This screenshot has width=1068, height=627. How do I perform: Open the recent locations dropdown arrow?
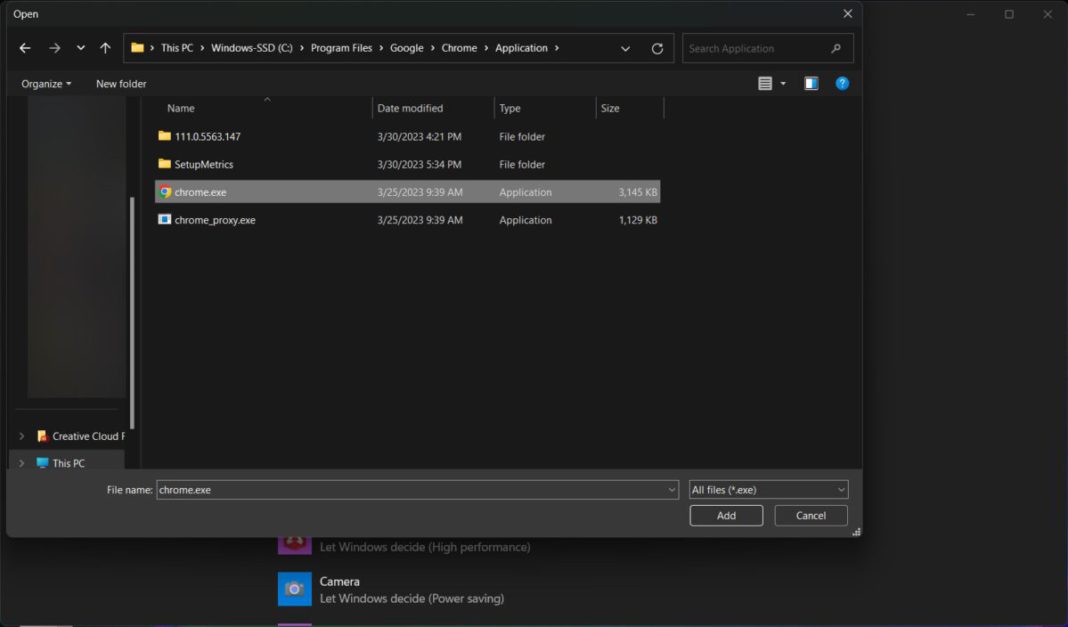pos(81,48)
